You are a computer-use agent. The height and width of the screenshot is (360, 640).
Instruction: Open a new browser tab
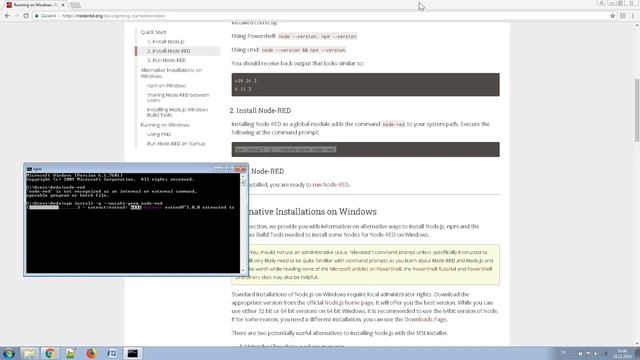point(75,5)
